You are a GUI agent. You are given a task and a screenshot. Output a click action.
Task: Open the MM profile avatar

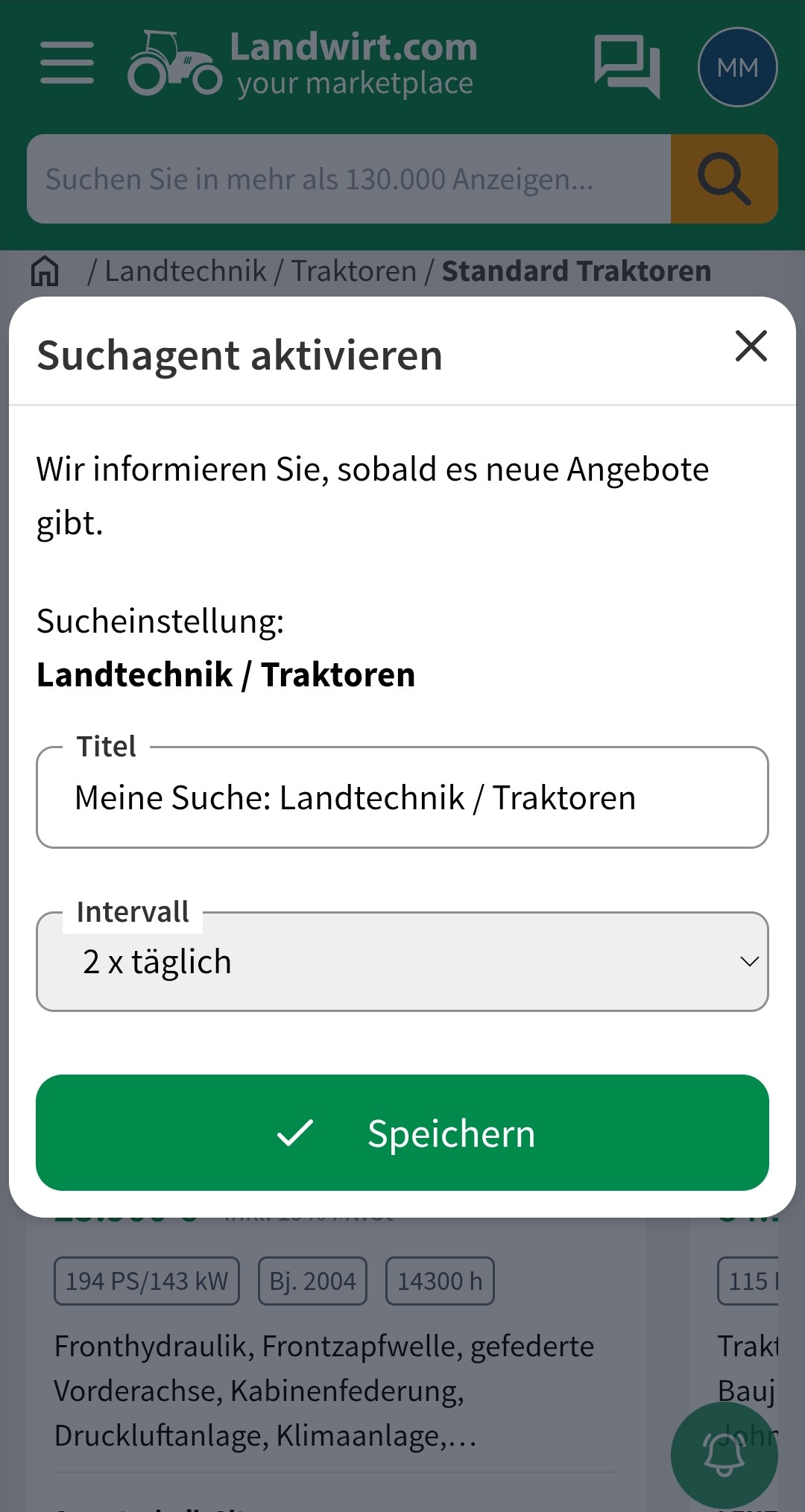click(x=736, y=68)
